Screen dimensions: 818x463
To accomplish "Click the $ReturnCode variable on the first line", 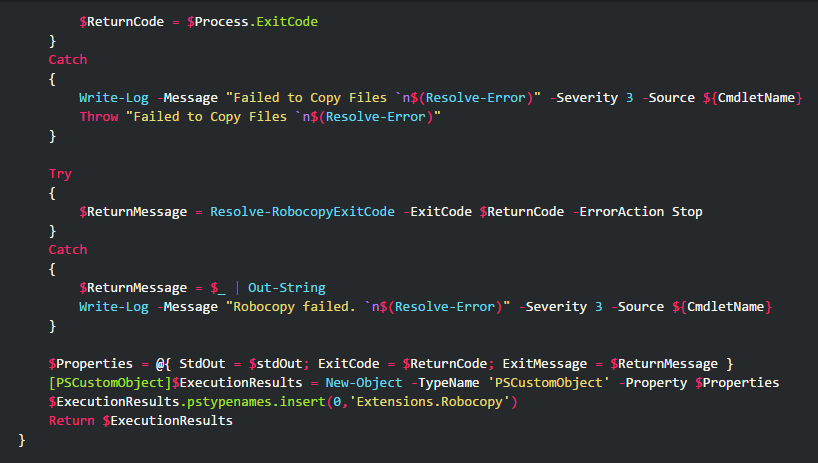I will coord(122,22).
